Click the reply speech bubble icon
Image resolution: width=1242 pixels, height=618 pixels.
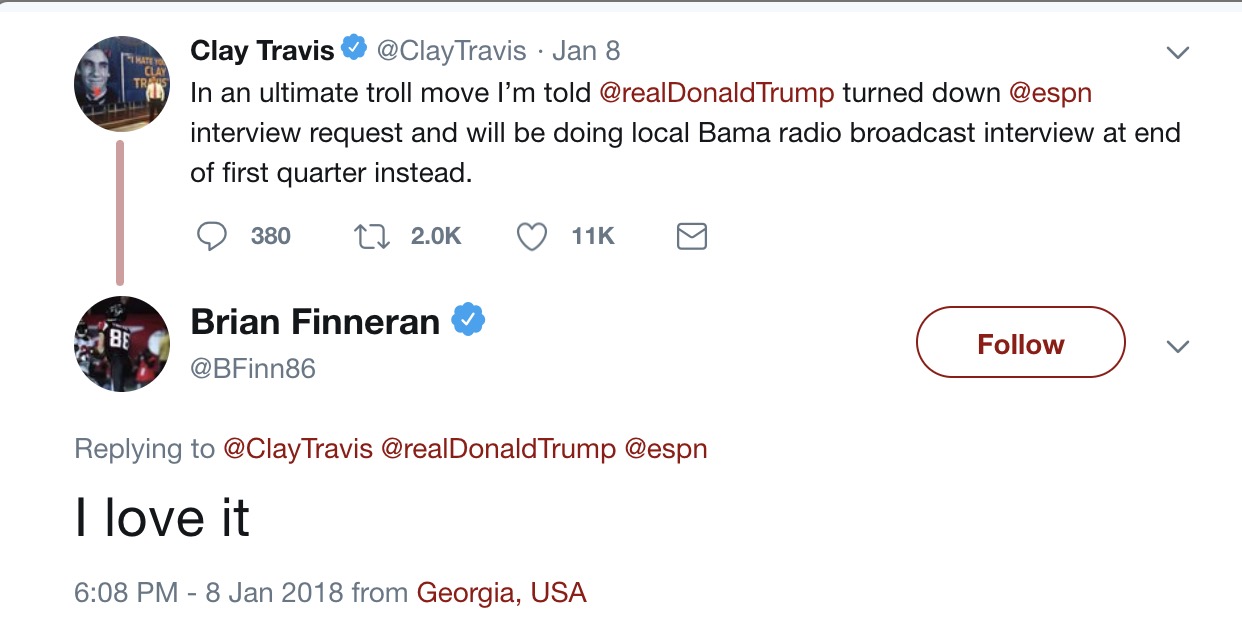212,236
